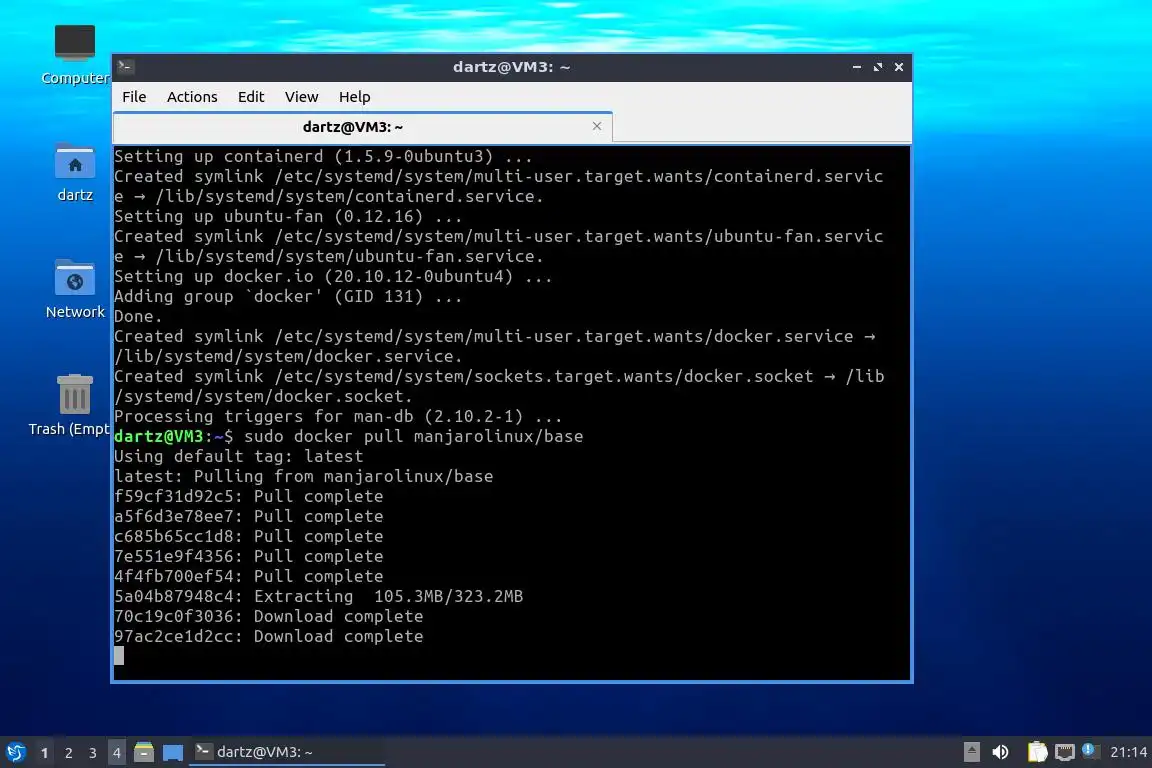Open the Help menu in the terminal

[x=354, y=97]
